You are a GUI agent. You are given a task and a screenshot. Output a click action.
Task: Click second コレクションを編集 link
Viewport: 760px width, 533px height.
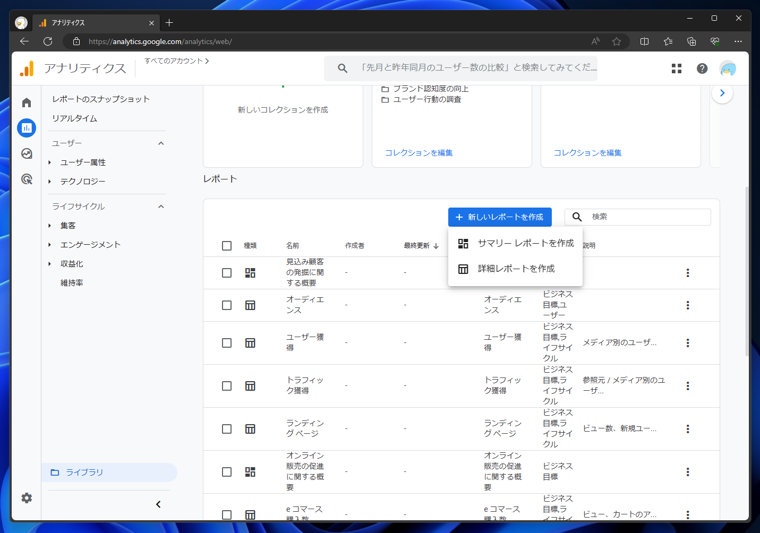[x=587, y=153]
